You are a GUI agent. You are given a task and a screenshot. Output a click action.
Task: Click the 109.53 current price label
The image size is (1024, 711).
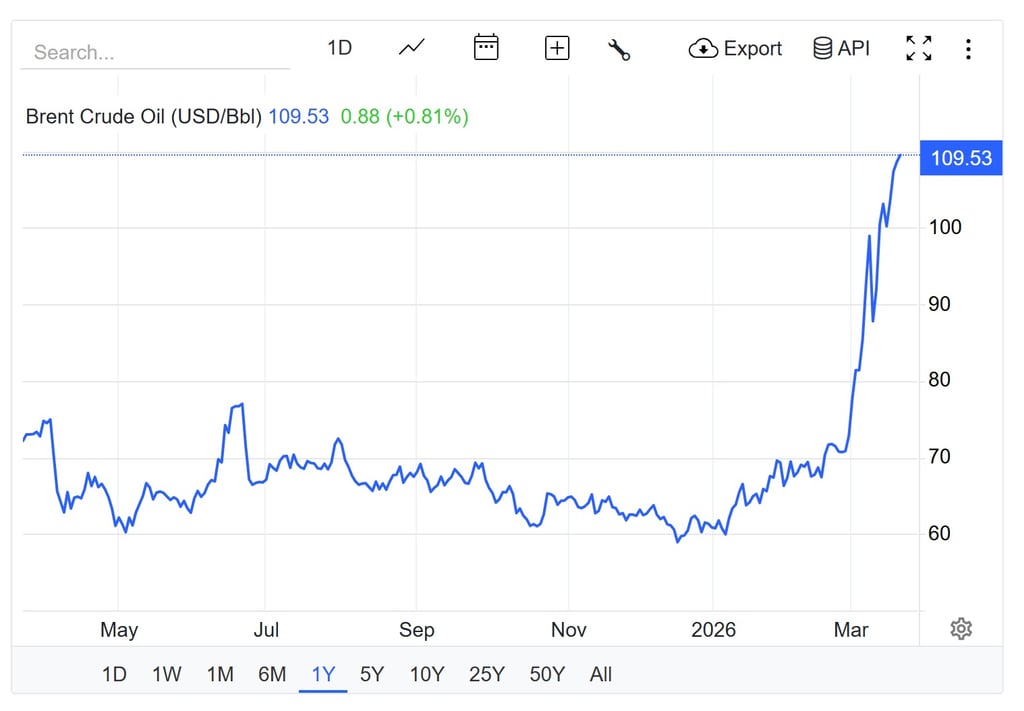point(960,158)
